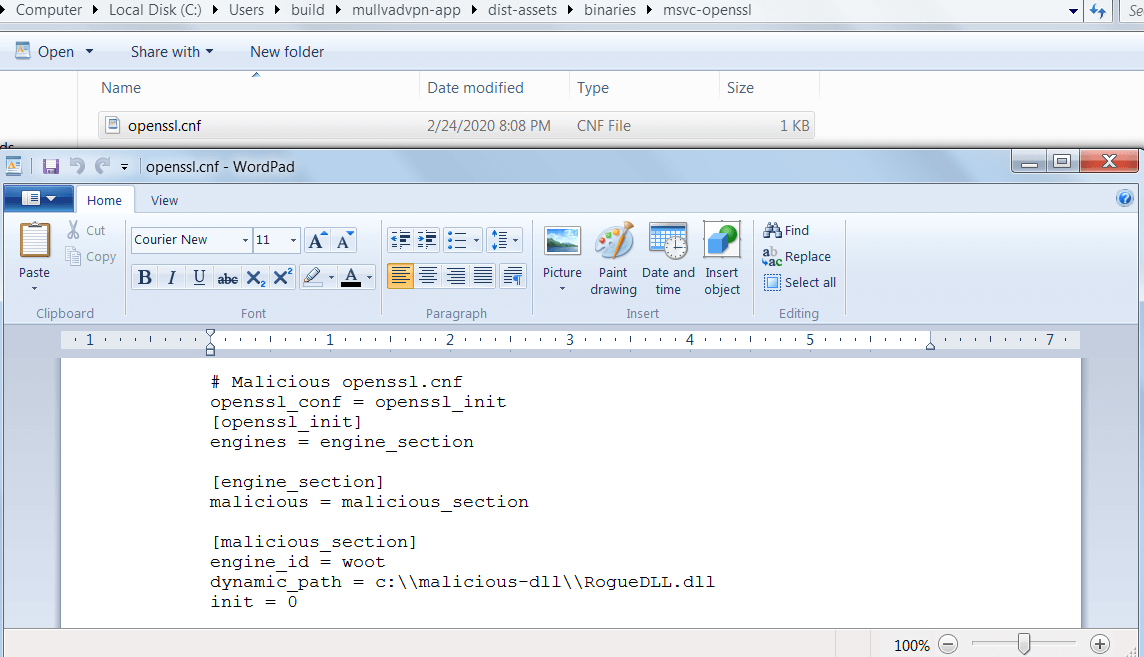The width and height of the screenshot is (1144, 657).
Task: Select Align text left
Action: coord(401,276)
